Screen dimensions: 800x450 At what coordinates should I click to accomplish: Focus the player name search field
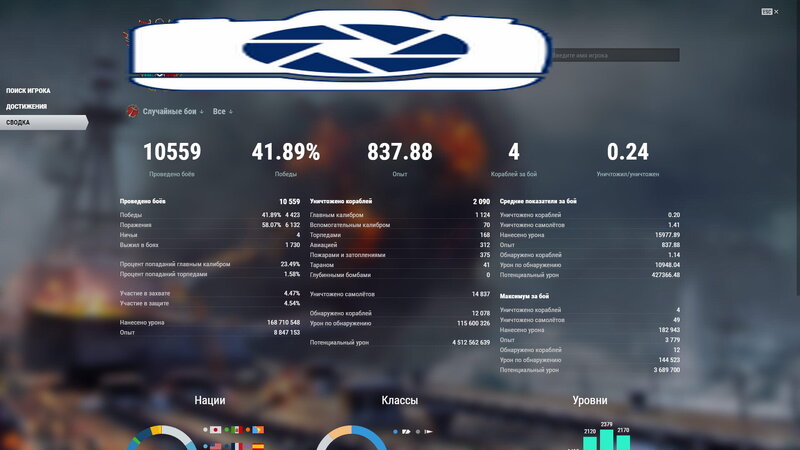[615, 55]
